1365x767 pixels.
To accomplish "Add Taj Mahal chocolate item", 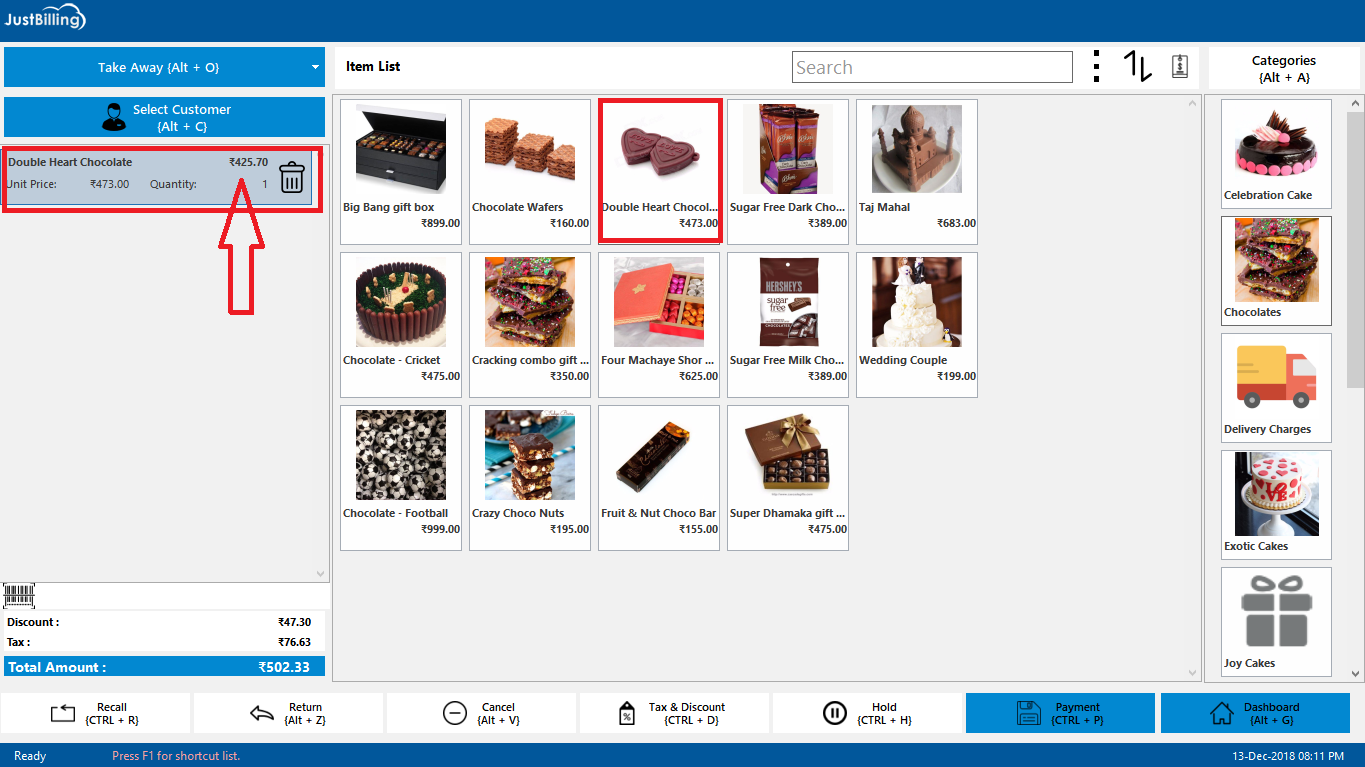I will [917, 171].
